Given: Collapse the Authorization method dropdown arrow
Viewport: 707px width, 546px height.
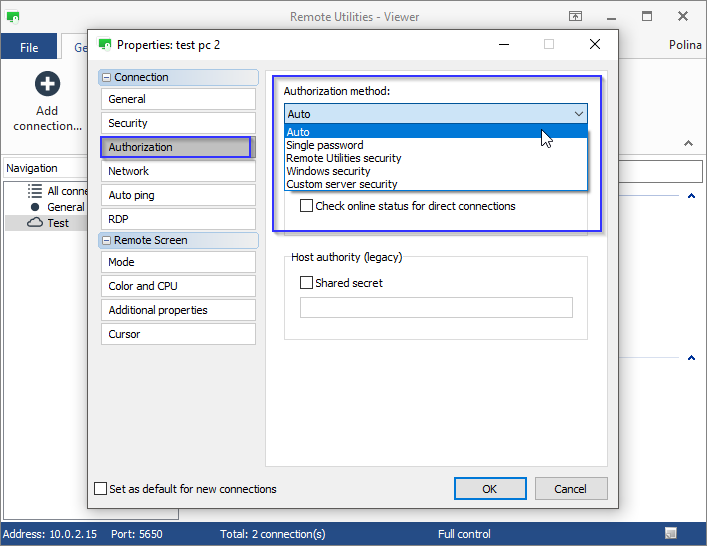Looking at the screenshot, I should tap(578, 114).
